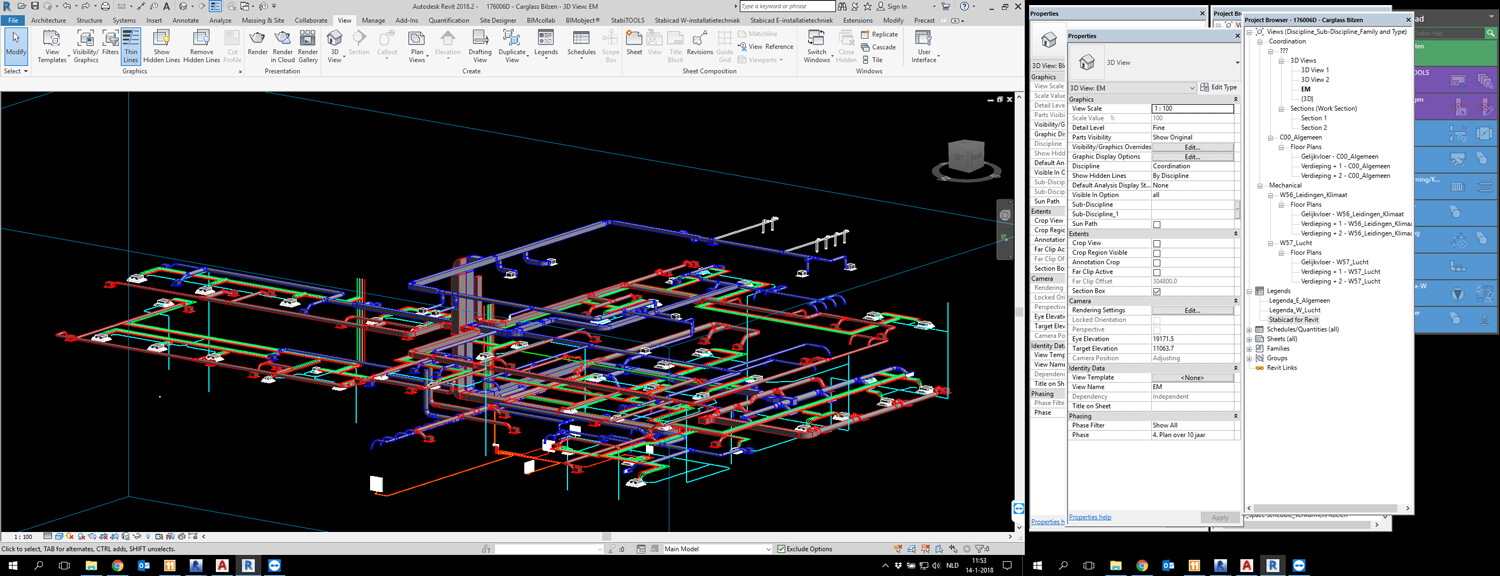Click Replicate in the Windows panel
This screenshot has width=1500, height=576.
coord(879,34)
